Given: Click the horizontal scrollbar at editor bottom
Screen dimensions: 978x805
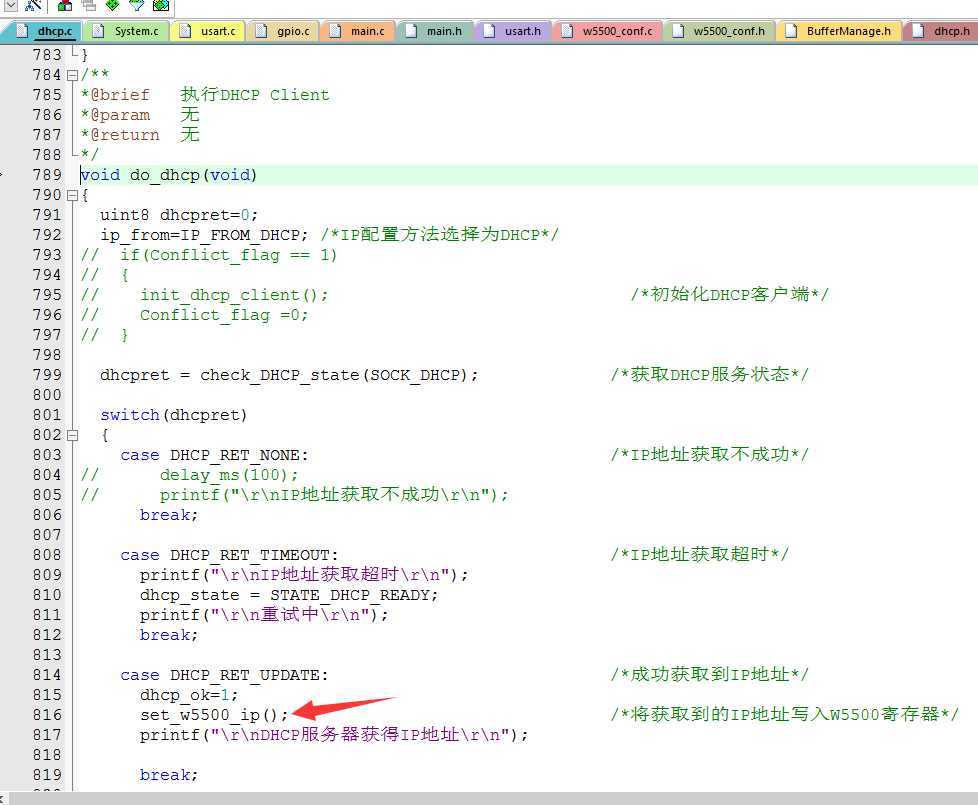Looking at the screenshot, I should [493, 798].
